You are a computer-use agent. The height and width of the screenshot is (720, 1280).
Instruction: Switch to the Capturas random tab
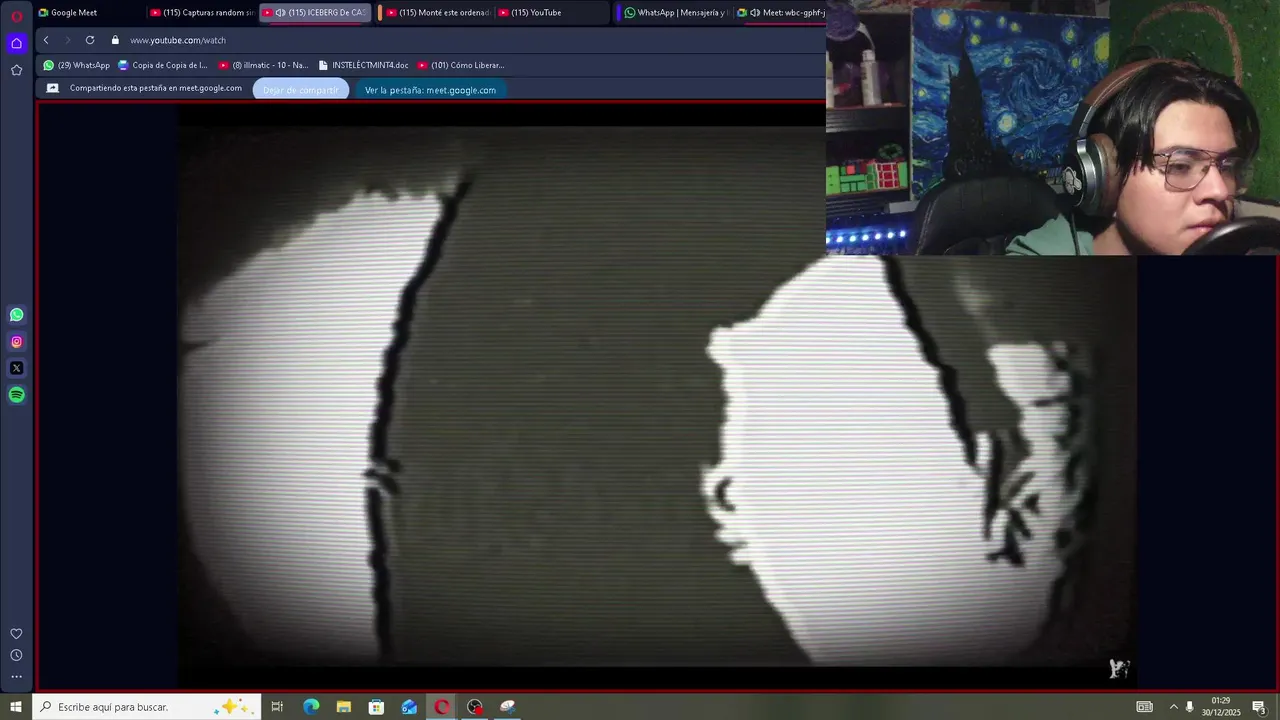point(201,13)
